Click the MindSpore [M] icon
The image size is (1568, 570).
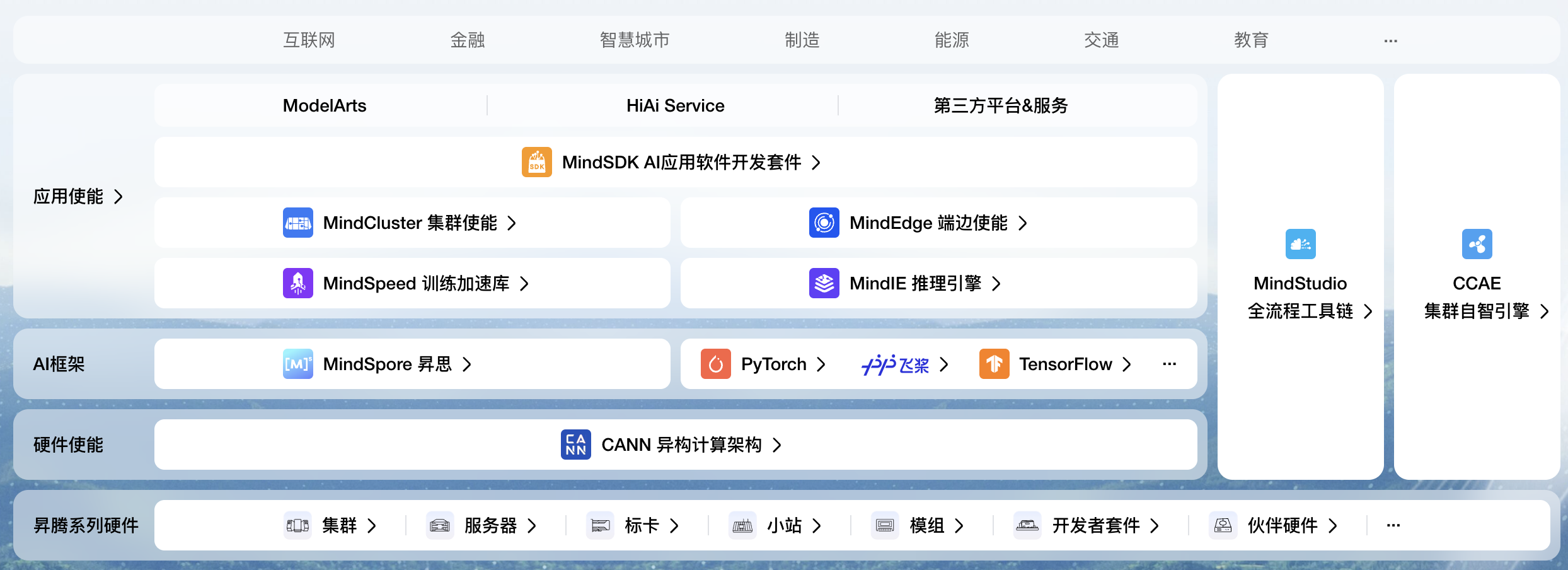(298, 364)
